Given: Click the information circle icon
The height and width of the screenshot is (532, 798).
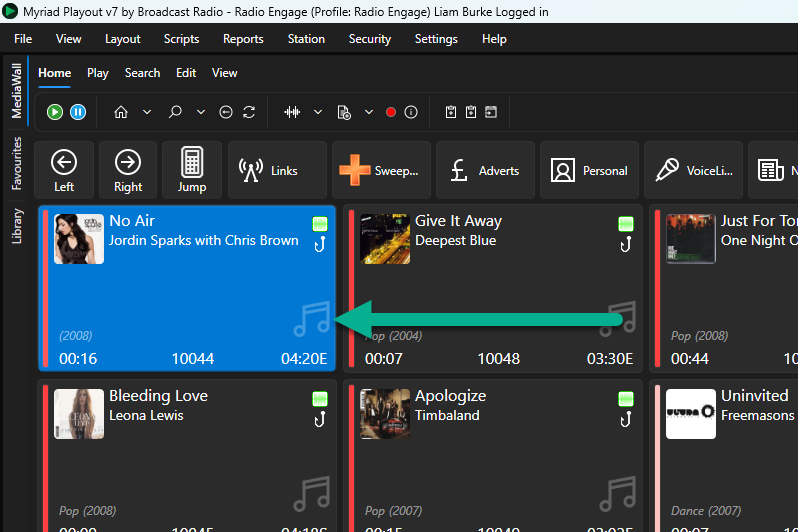Looking at the screenshot, I should click(411, 112).
